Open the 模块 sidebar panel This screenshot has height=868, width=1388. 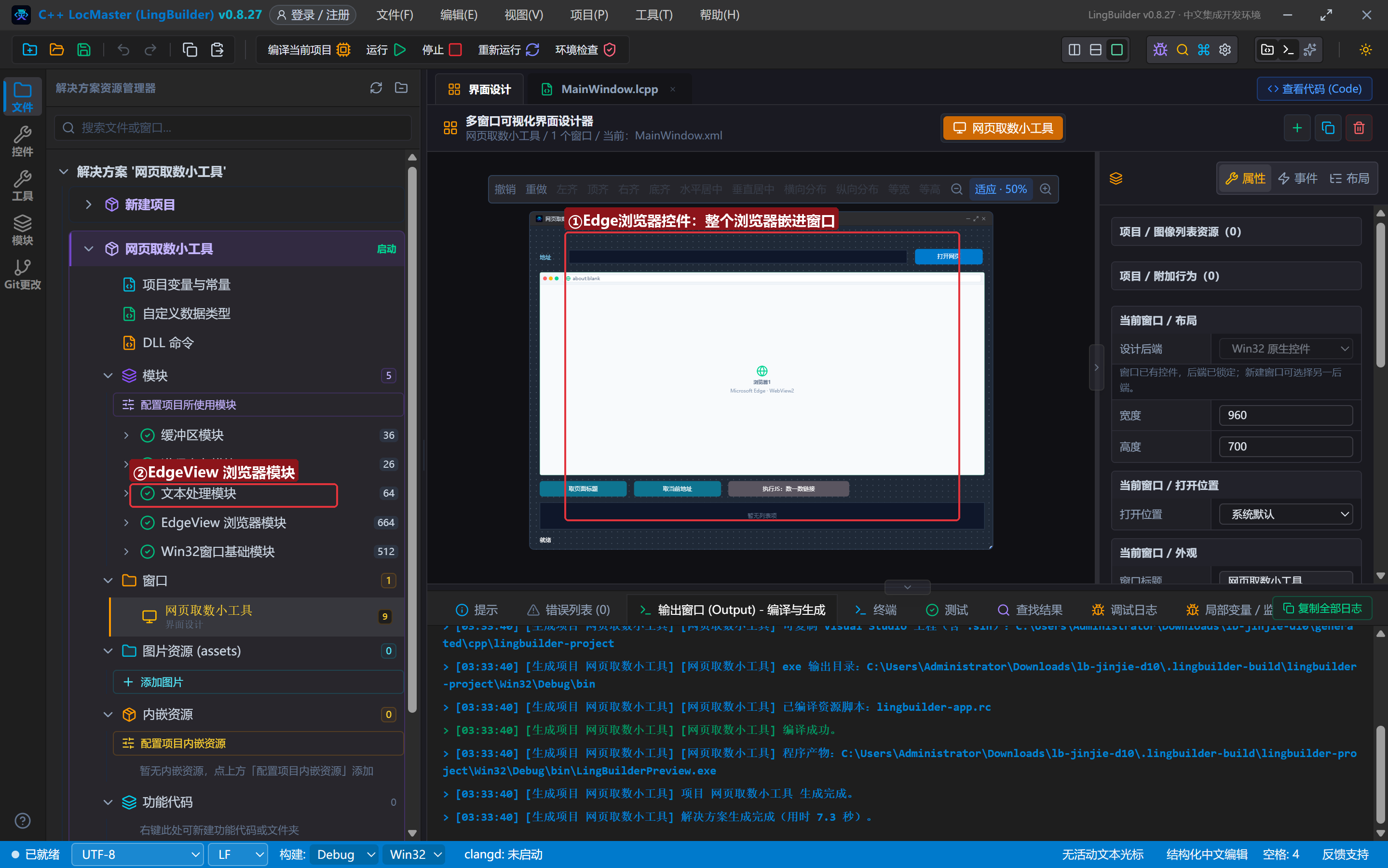click(22, 230)
